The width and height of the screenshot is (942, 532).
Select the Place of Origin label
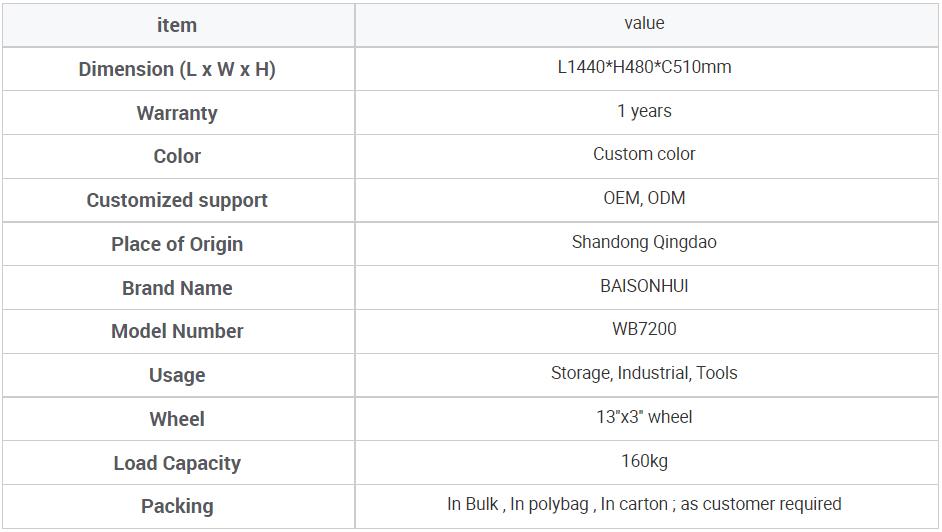(x=177, y=244)
